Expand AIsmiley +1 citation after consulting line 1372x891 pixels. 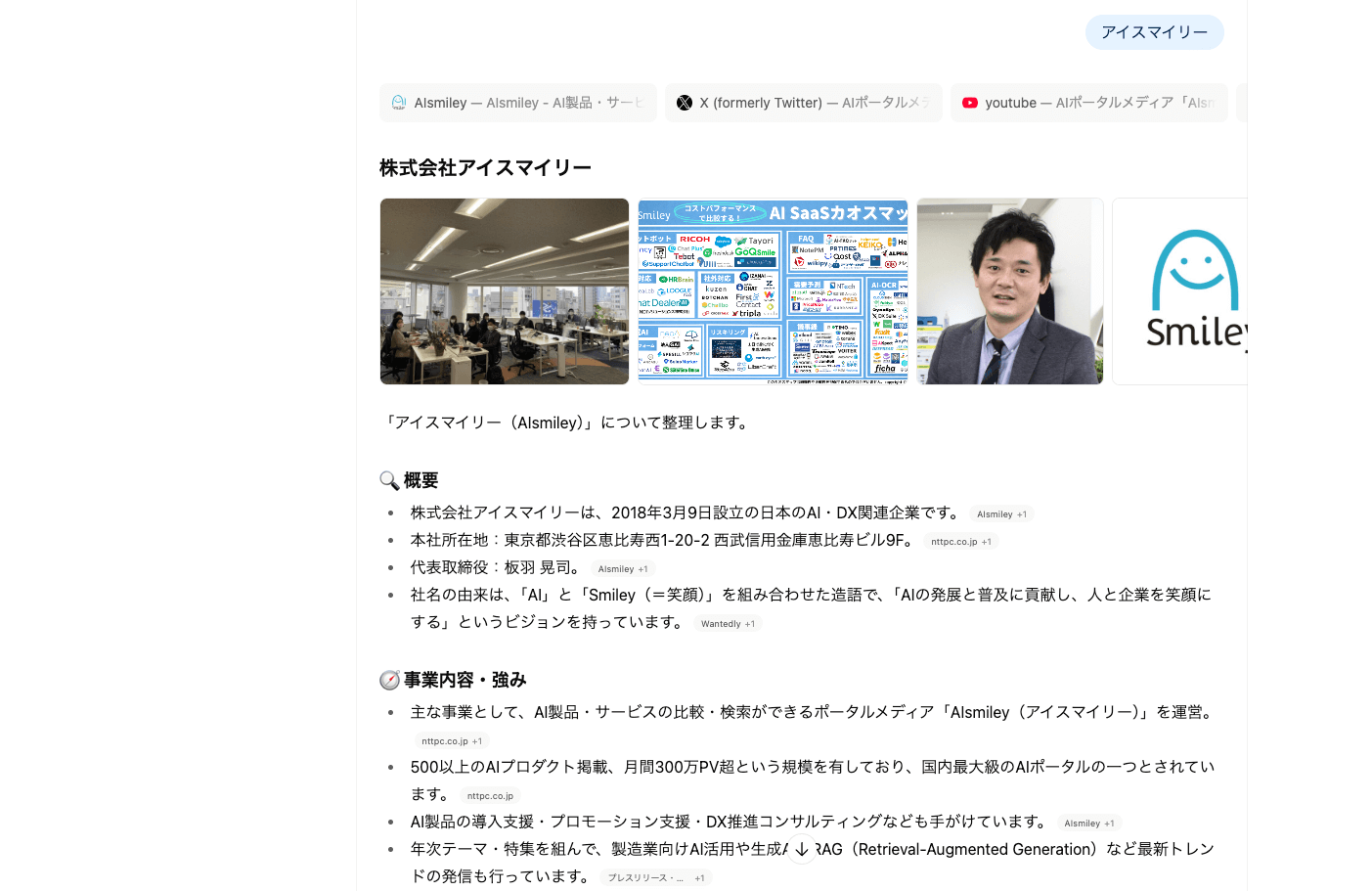pyautogui.click(x=1088, y=824)
